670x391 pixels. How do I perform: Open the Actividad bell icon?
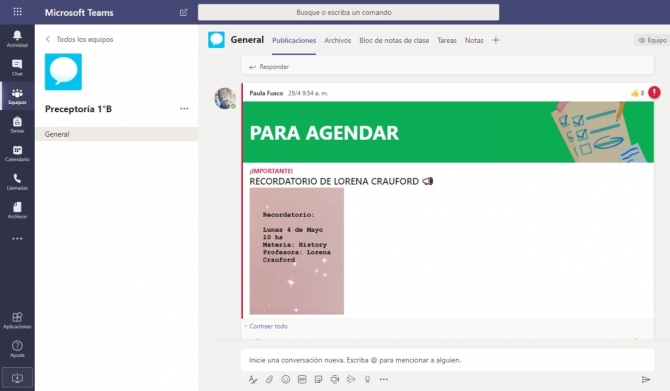coord(17,39)
